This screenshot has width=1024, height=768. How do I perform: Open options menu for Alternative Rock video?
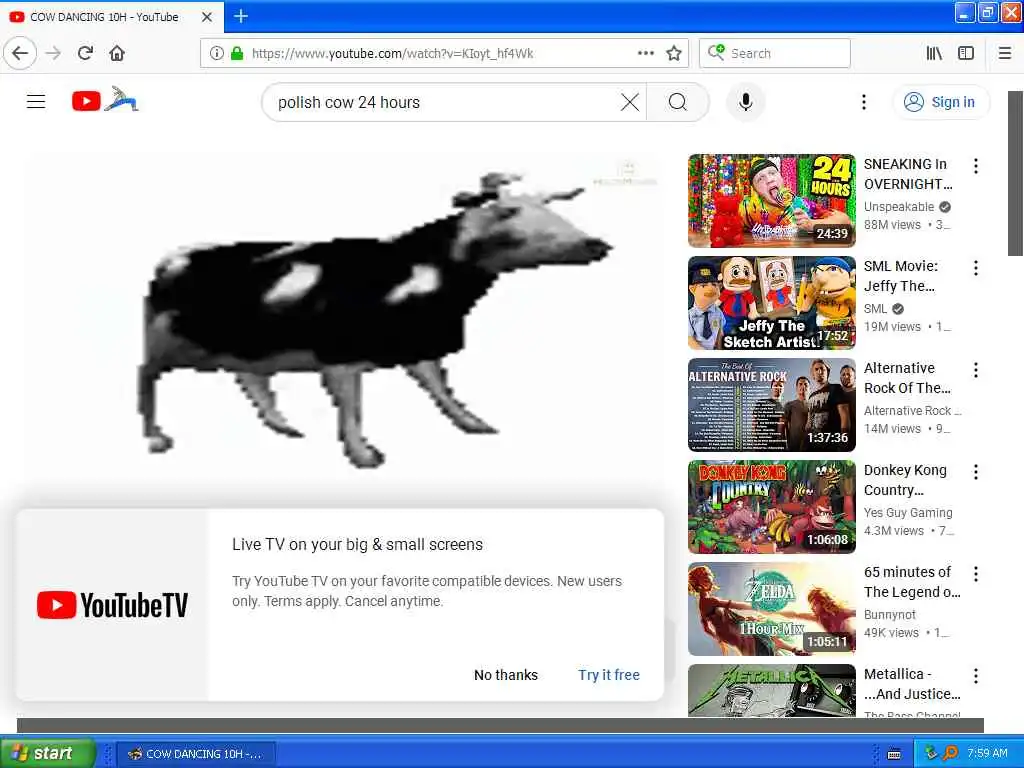tap(976, 370)
